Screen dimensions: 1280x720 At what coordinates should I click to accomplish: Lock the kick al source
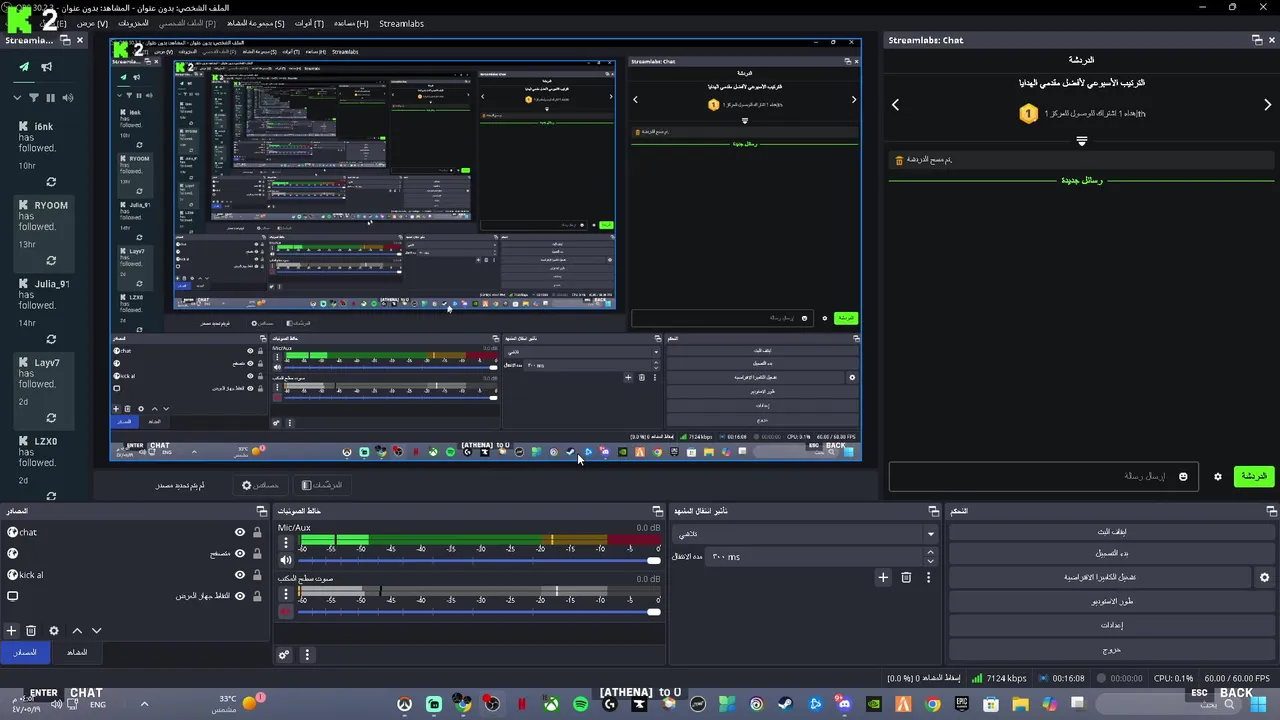click(x=257, y=575)
